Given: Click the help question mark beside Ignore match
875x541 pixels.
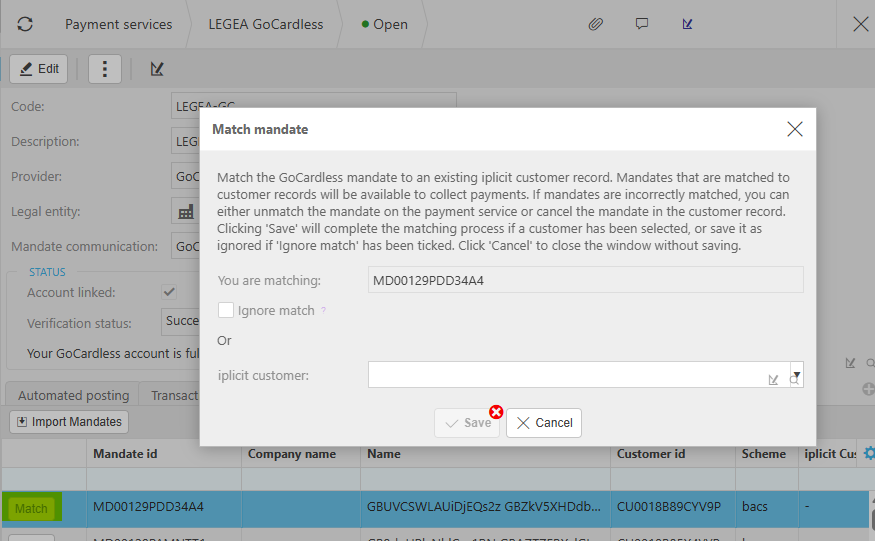Looking at the screenshot, I should click(x=323, y=311).
